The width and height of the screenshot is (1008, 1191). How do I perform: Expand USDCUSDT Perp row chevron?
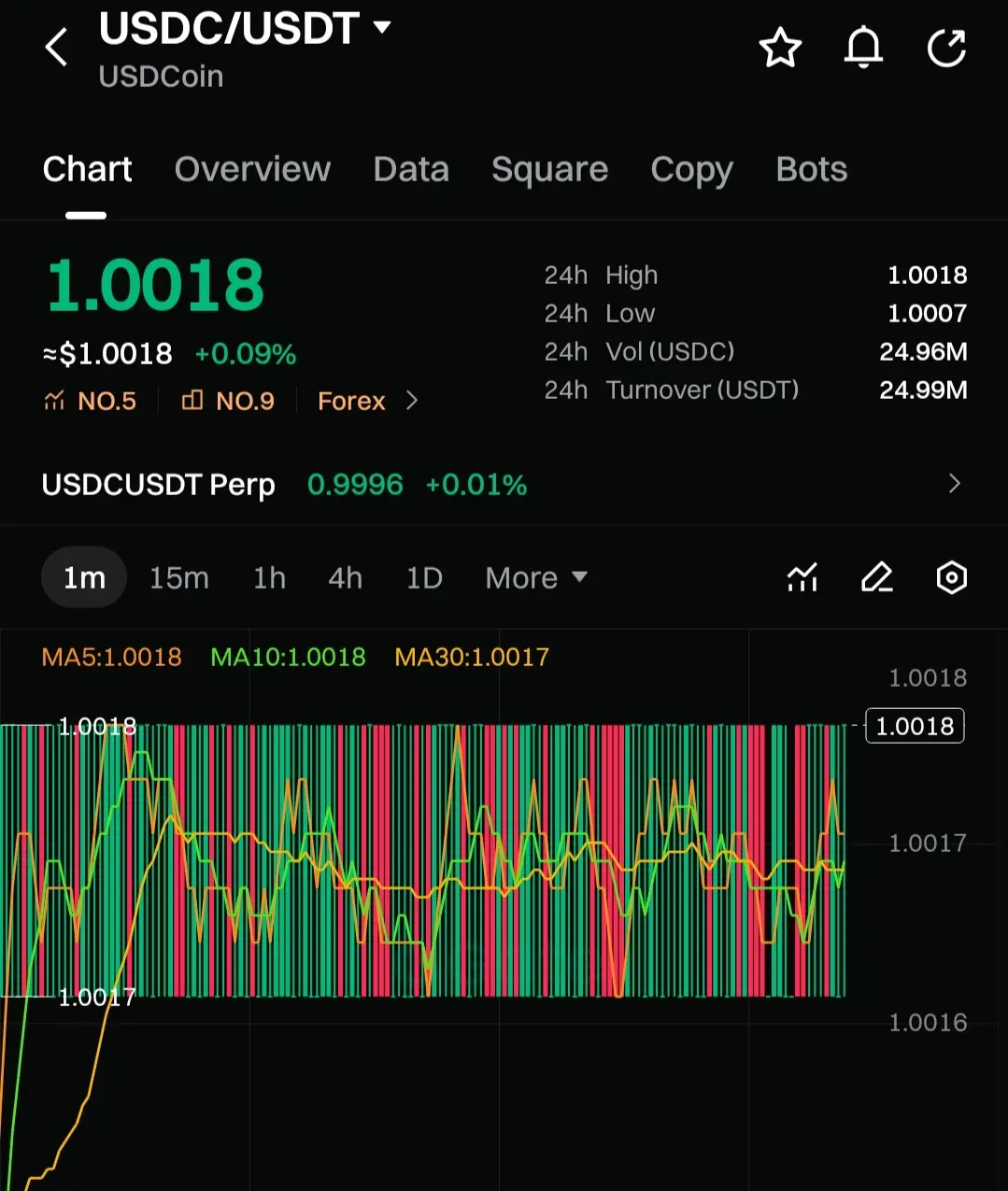coord(954,484)
